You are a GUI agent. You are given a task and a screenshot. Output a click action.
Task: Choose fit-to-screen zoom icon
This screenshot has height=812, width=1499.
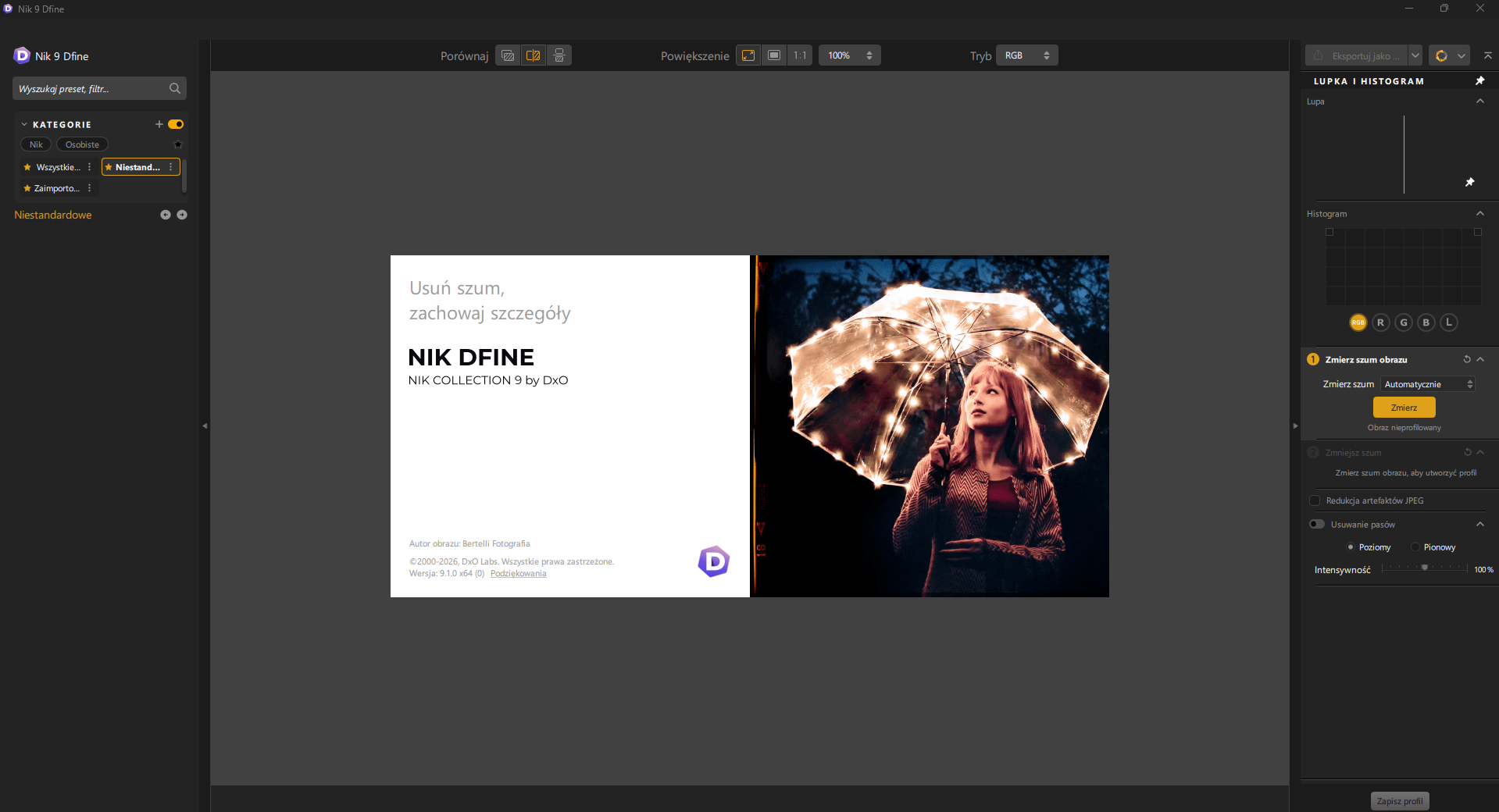748,55
